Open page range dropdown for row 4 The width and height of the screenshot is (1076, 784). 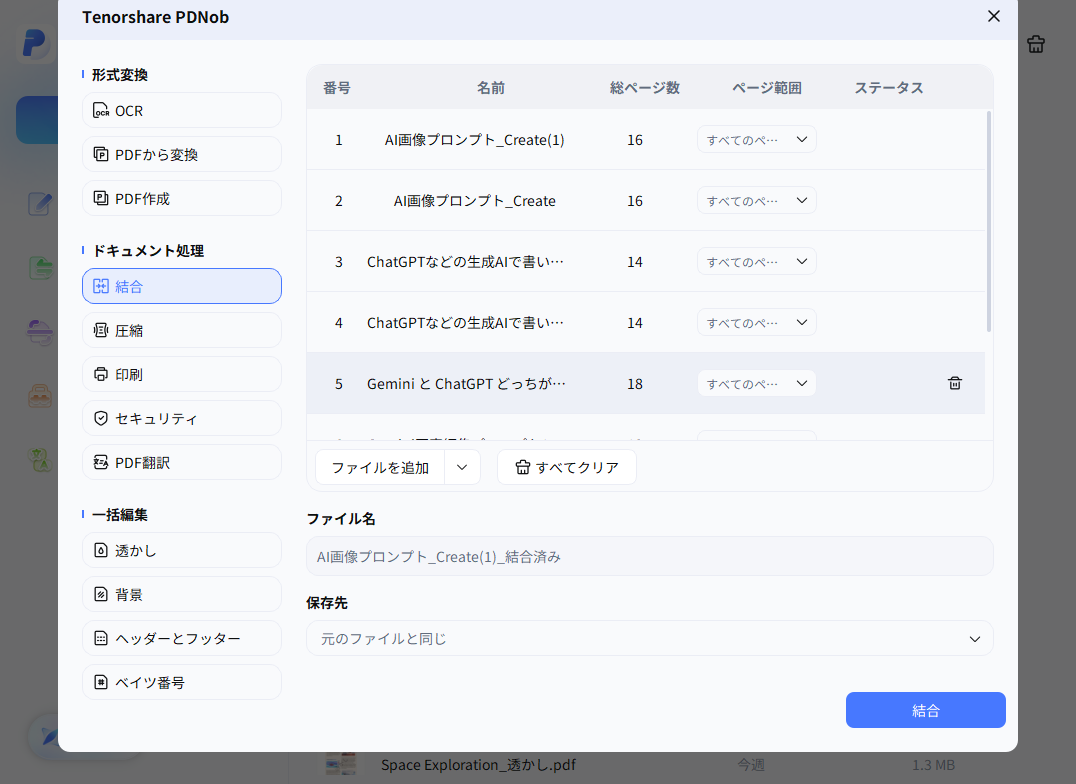[757, 323]
